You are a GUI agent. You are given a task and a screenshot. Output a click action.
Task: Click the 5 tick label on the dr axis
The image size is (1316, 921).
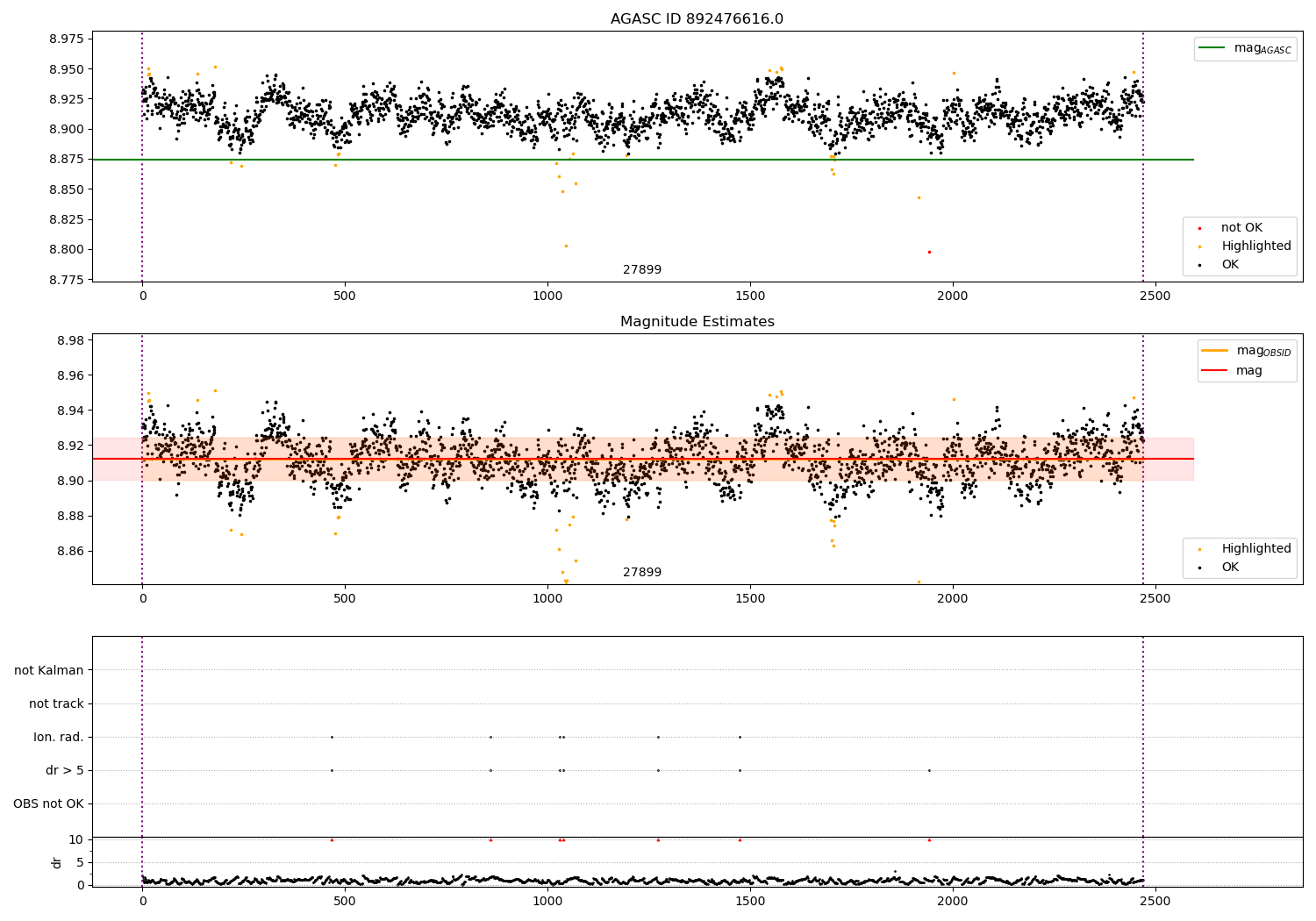coord(81,862)
